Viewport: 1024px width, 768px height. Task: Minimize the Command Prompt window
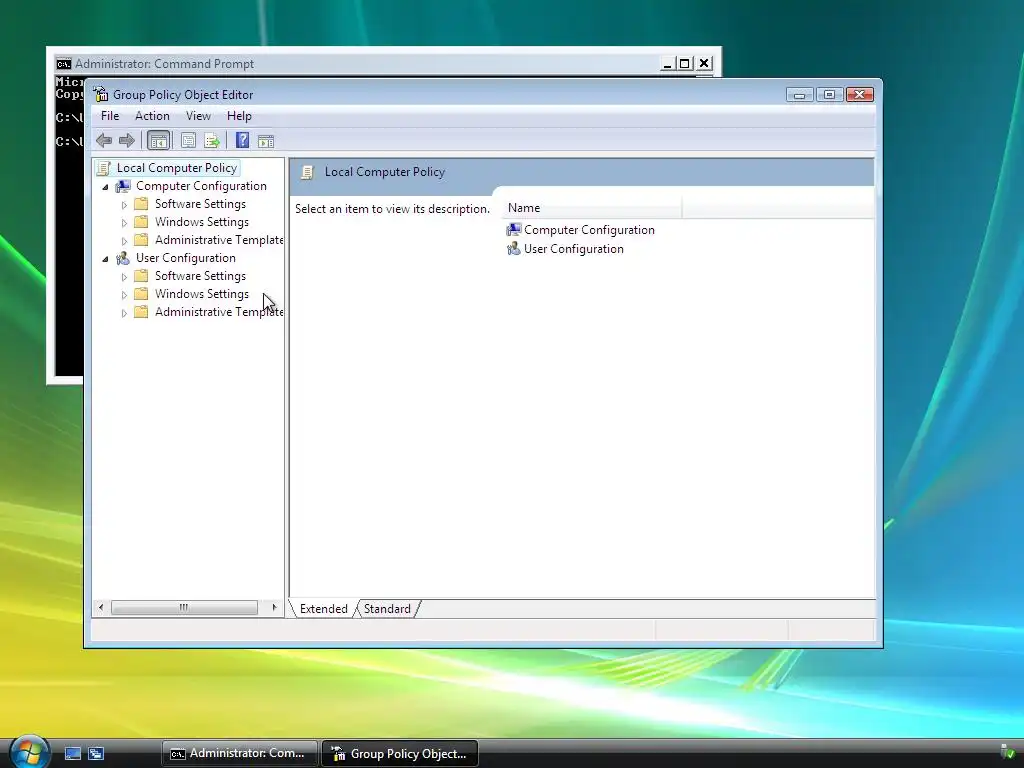point(667,64)
